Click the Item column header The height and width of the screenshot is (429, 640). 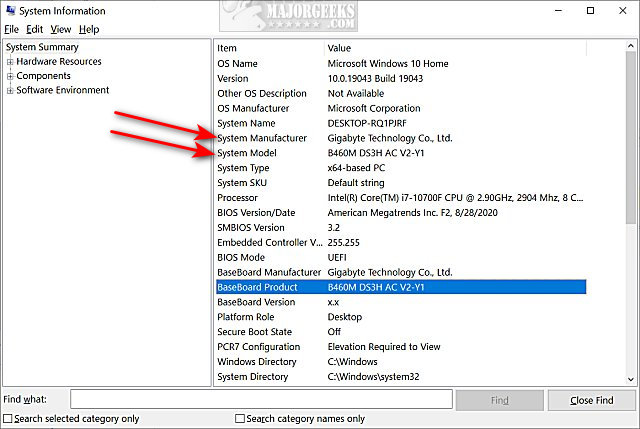tap(269, 48)
